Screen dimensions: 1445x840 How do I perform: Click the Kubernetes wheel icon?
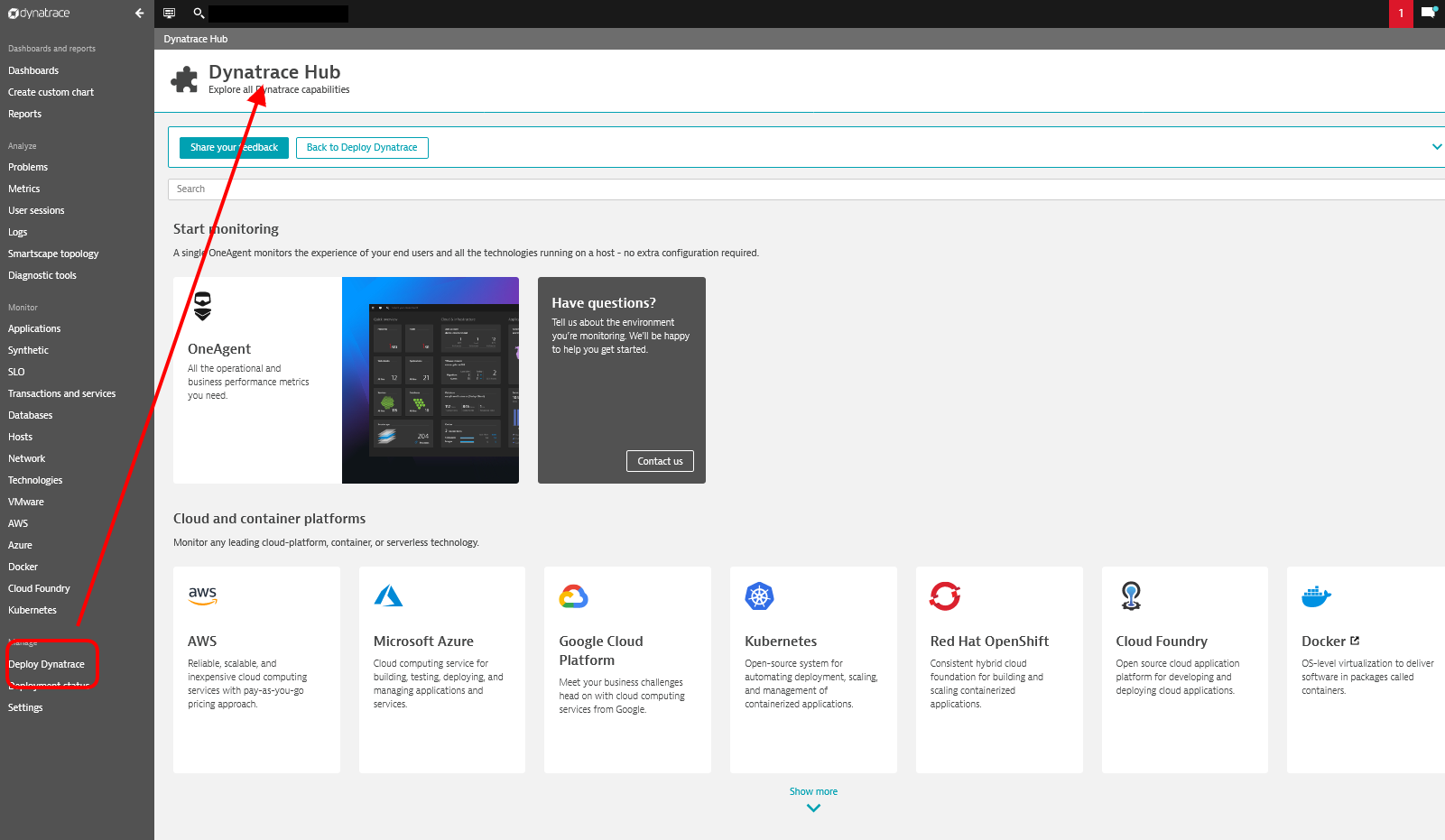[759, 595]
